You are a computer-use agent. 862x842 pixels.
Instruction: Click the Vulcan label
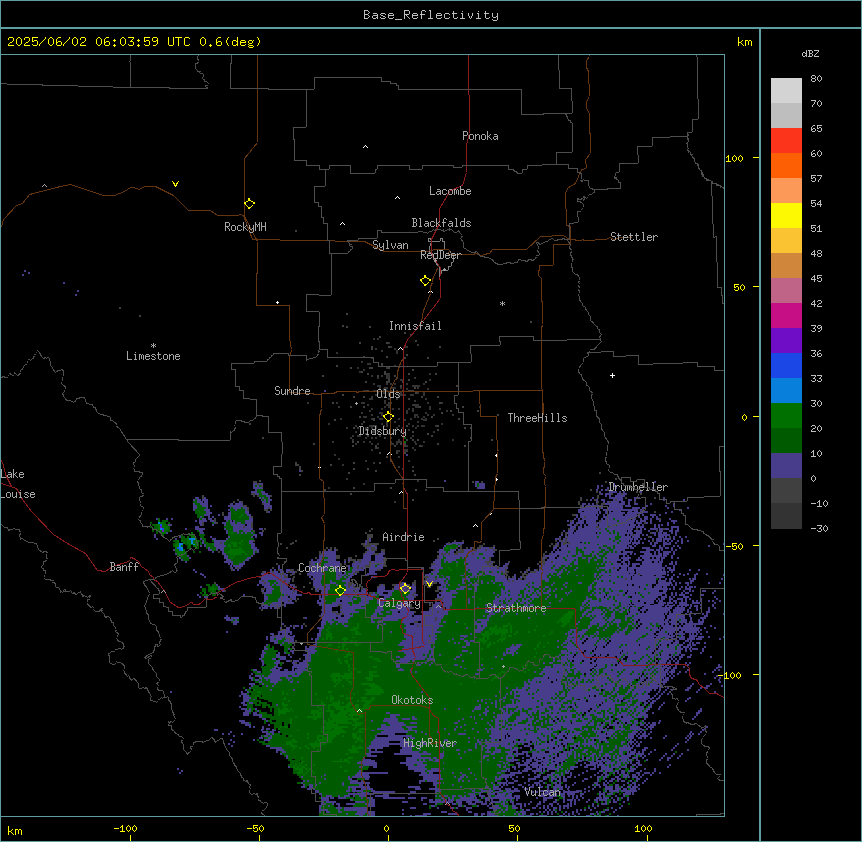pos(542,792)
